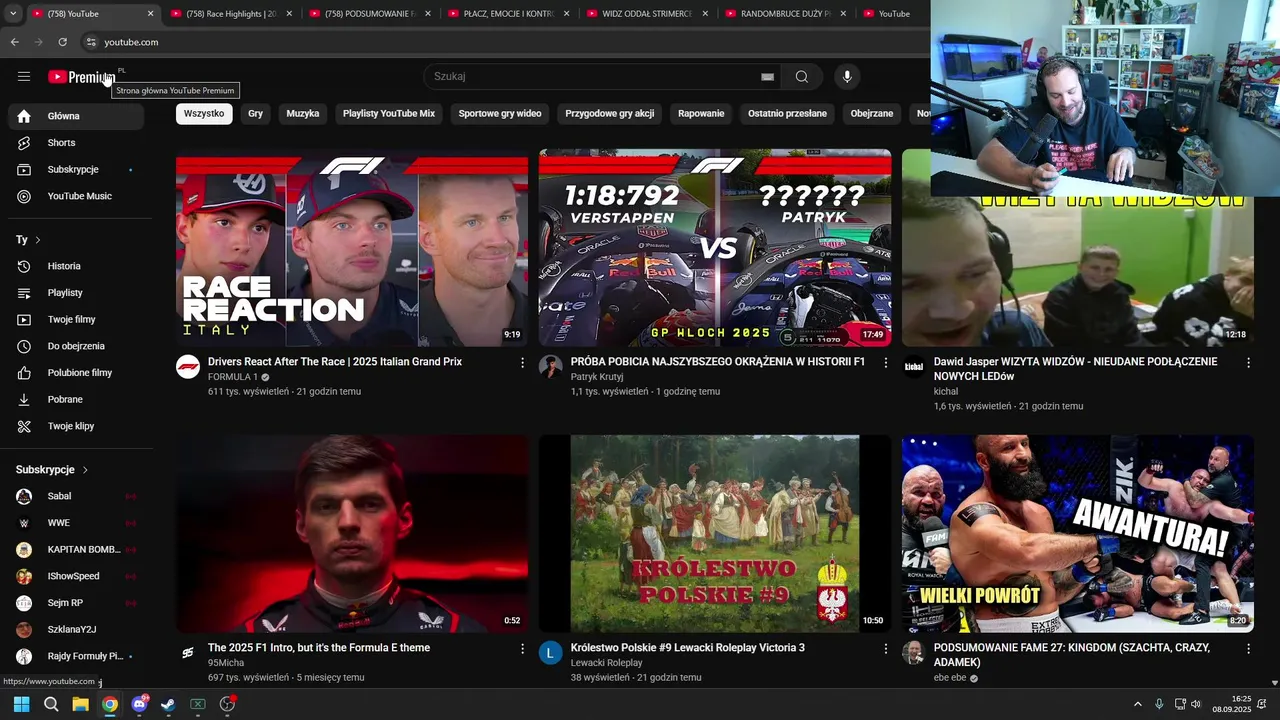Open the YouTube hamburger guide menu

pos(24,77)
